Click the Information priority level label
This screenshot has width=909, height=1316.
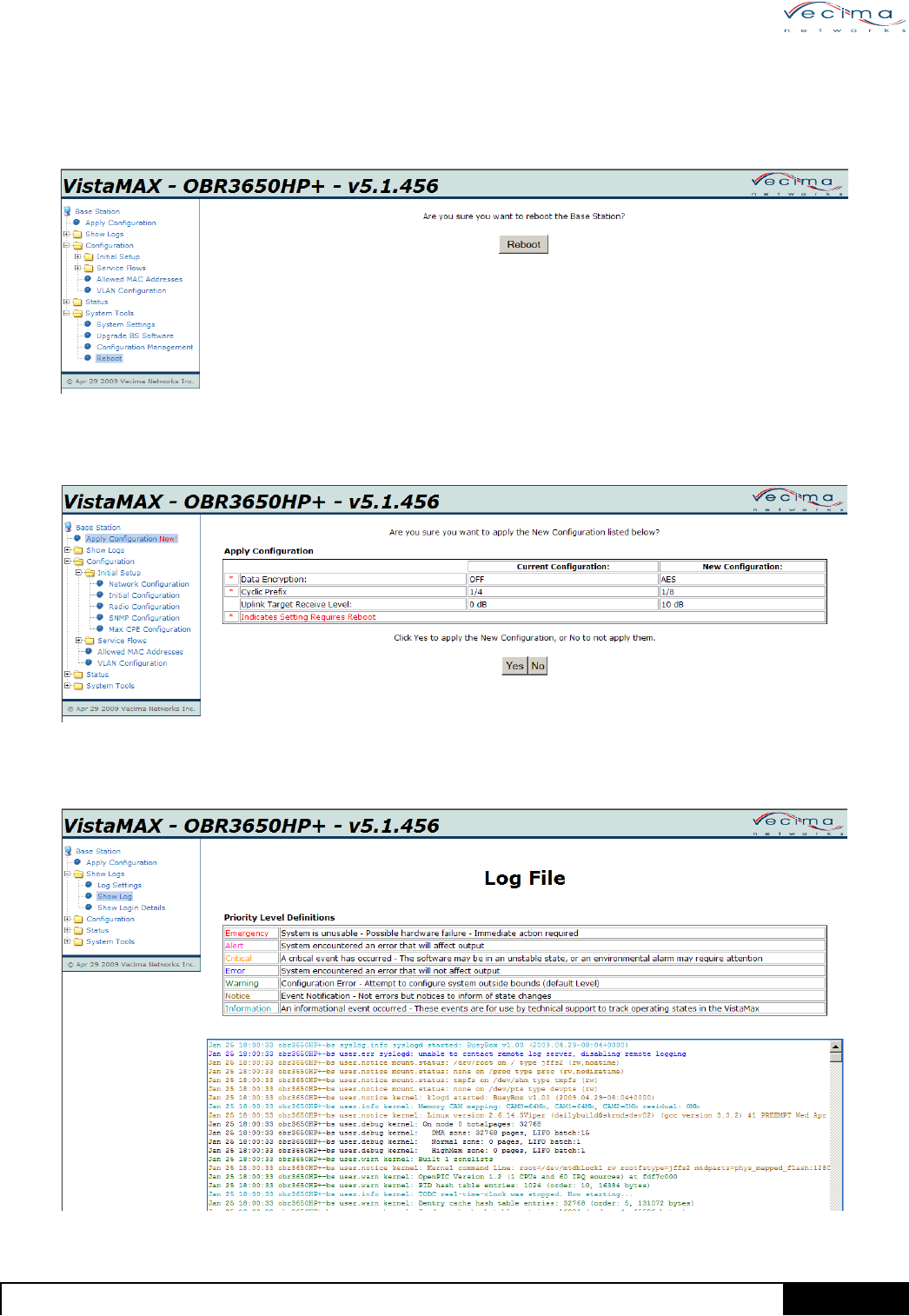249,1009
